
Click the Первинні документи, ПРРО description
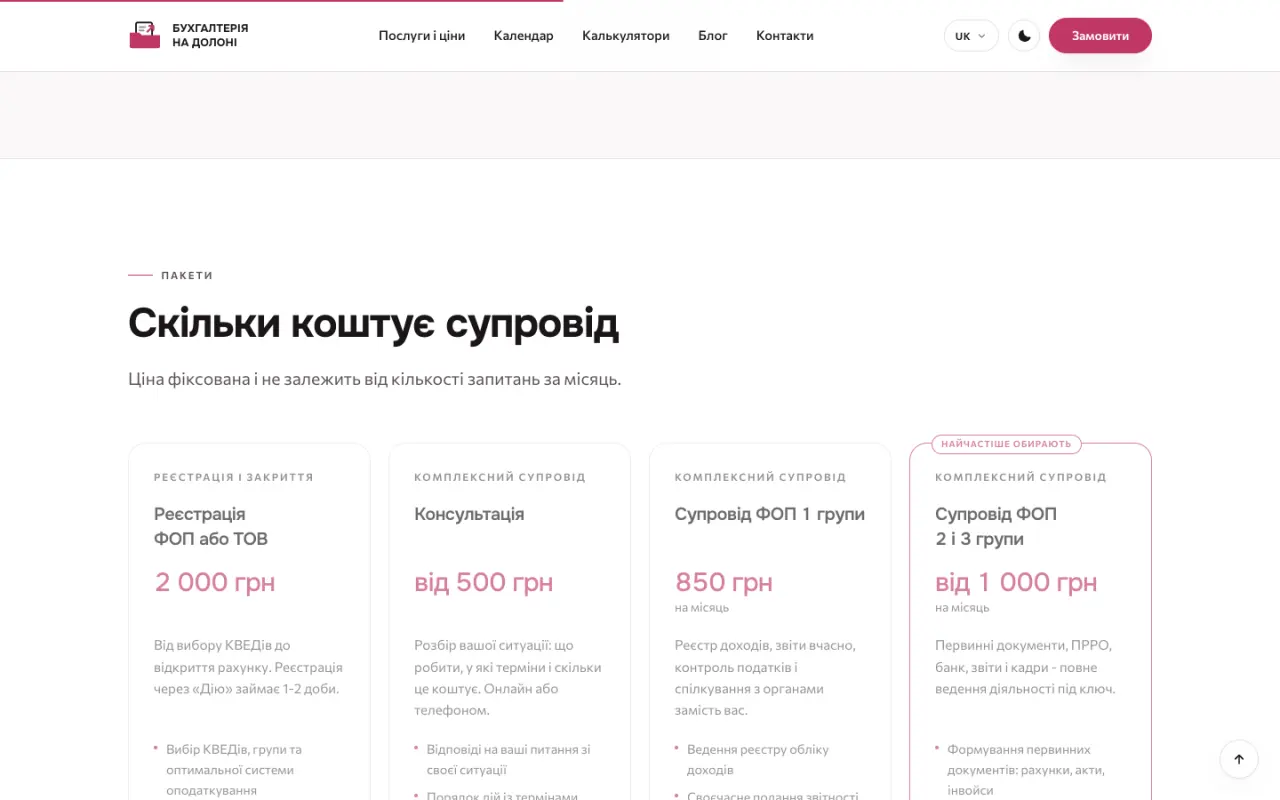tap(1025, 667)
